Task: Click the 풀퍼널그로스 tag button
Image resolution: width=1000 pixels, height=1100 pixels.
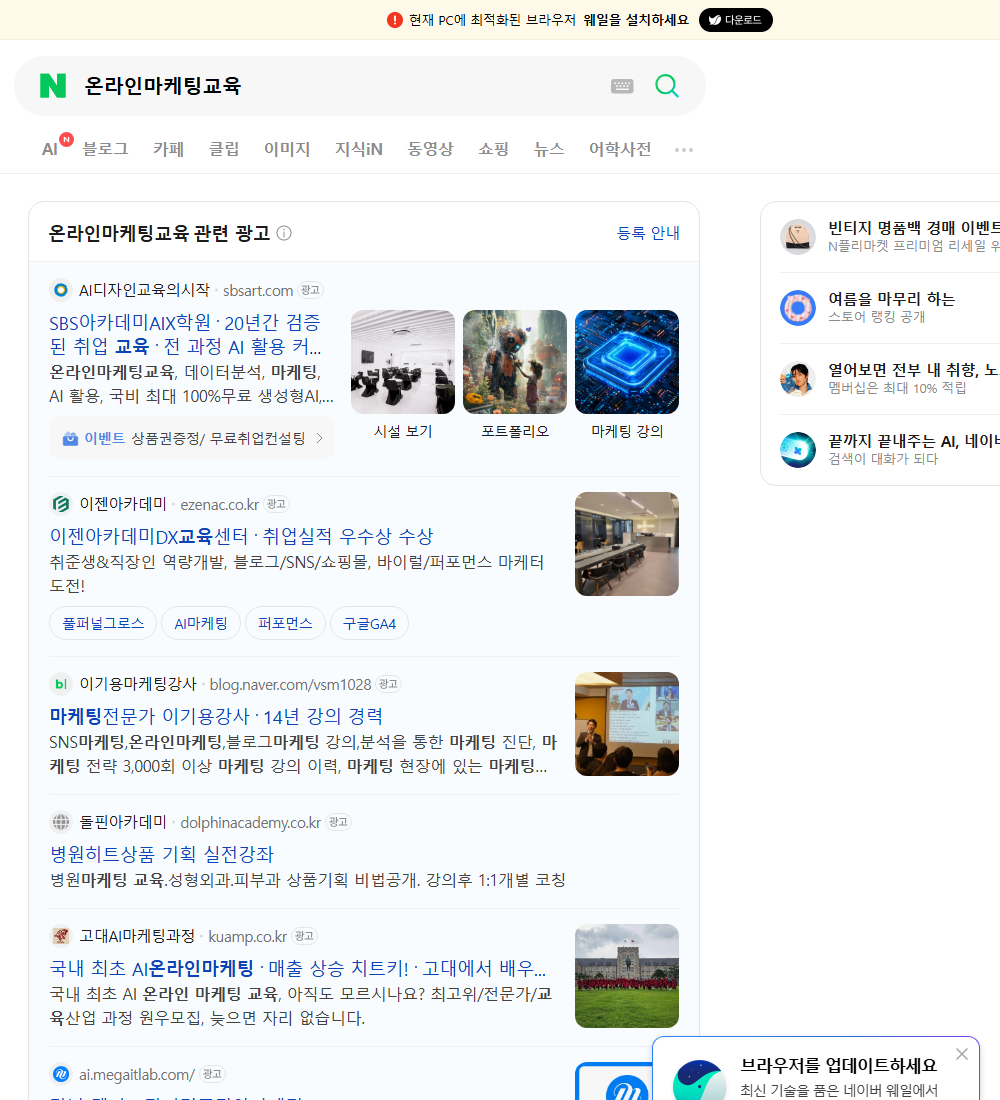Action: [x=103, y=623]
